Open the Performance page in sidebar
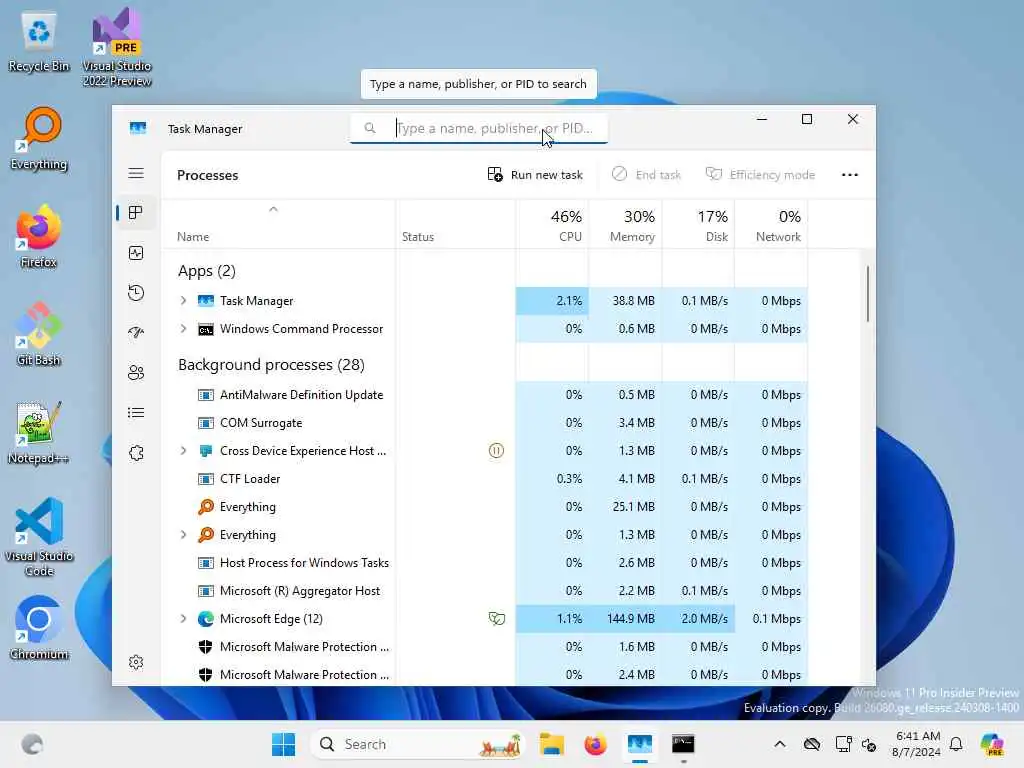Image resolution: width=1024 pixels, height=768 pixels. click(136, 253)
